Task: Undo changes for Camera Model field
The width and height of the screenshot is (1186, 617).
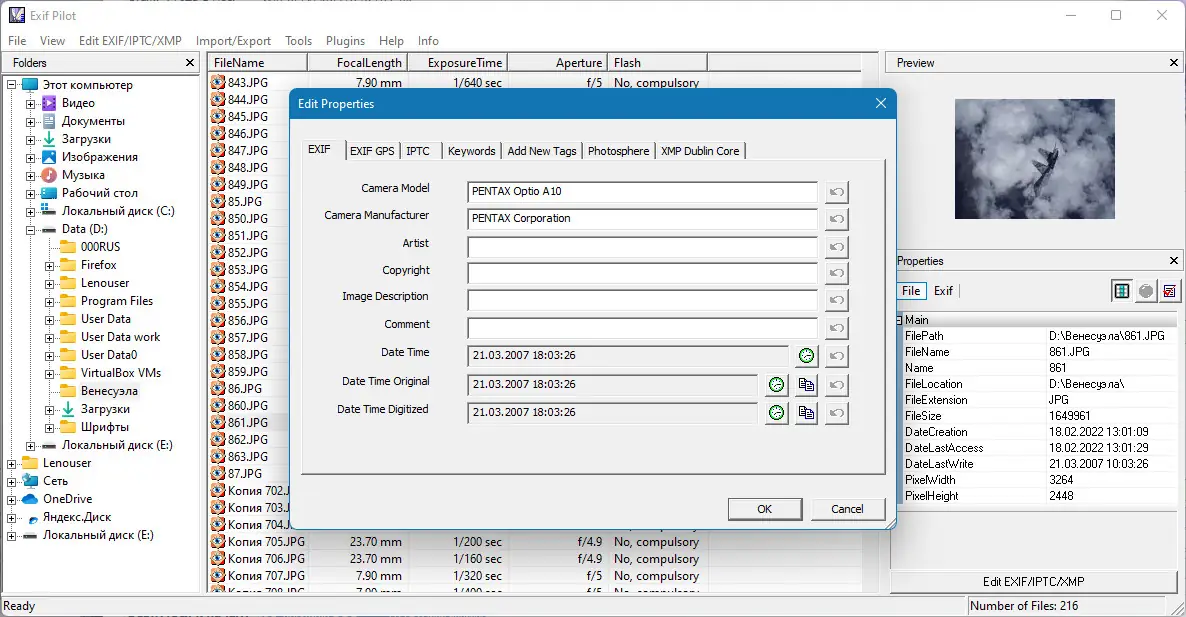Action: pos(836,192)
